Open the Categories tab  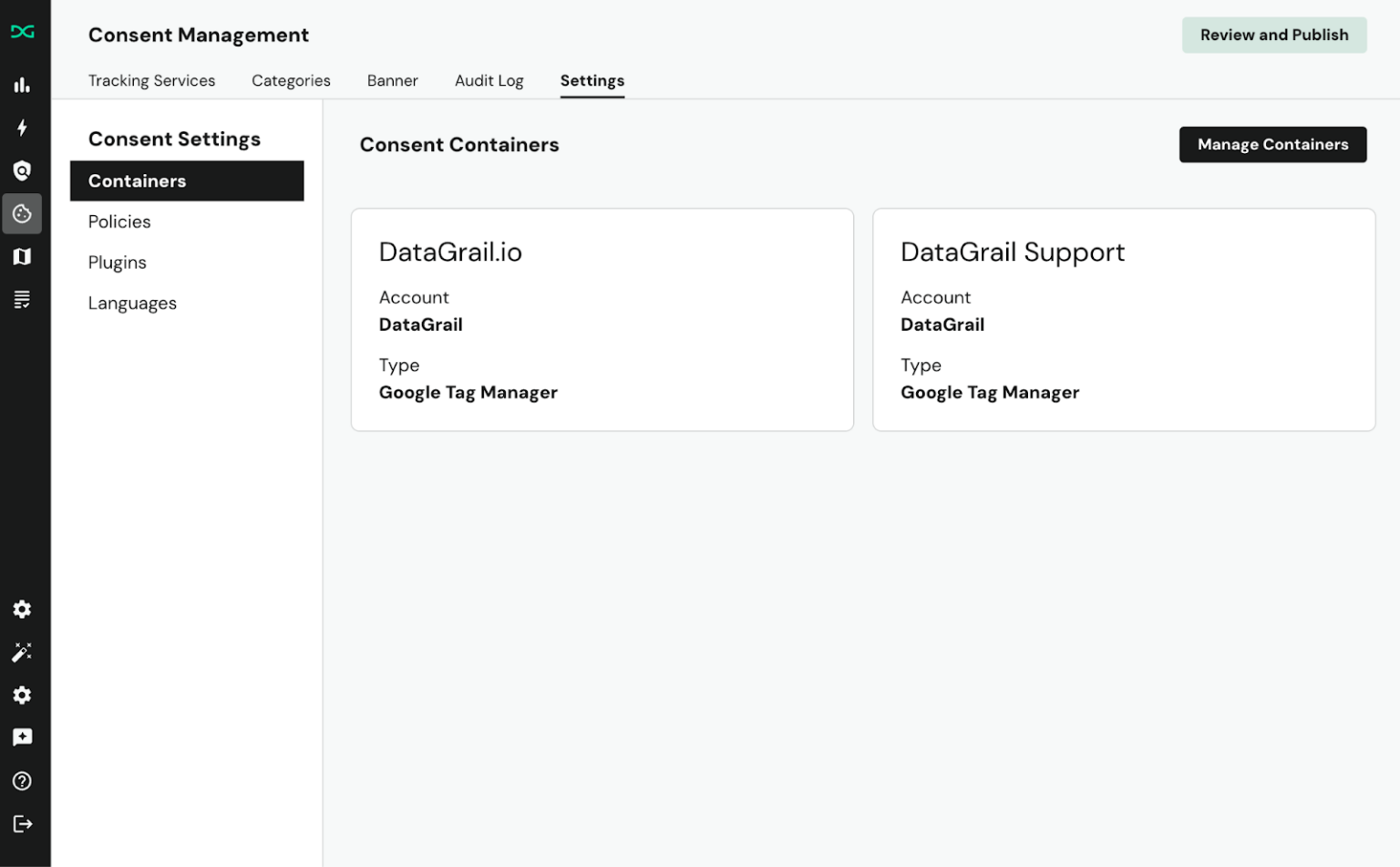[x=291, y=81]
